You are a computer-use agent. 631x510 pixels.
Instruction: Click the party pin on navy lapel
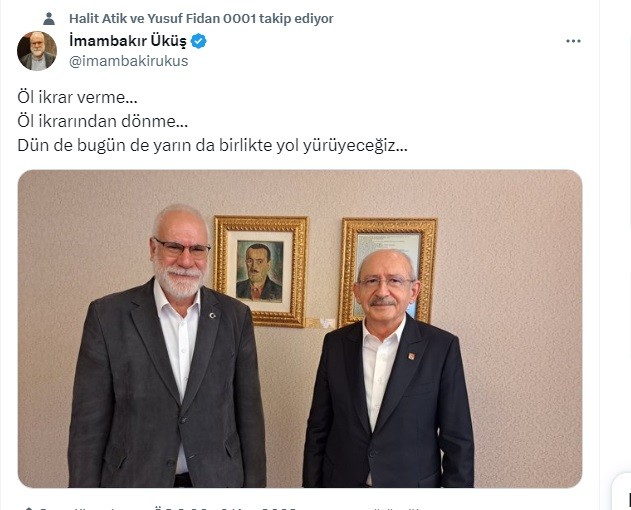click(411, 356)
